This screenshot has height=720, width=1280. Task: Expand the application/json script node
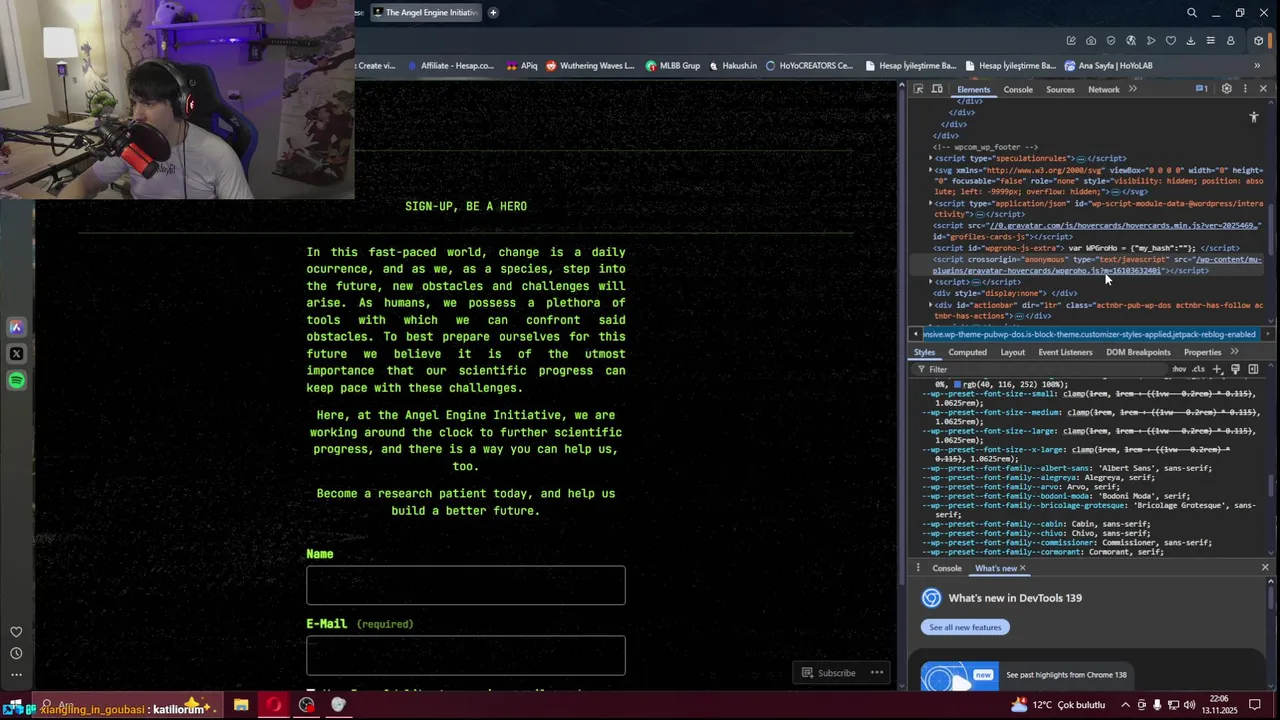point(931,203)
